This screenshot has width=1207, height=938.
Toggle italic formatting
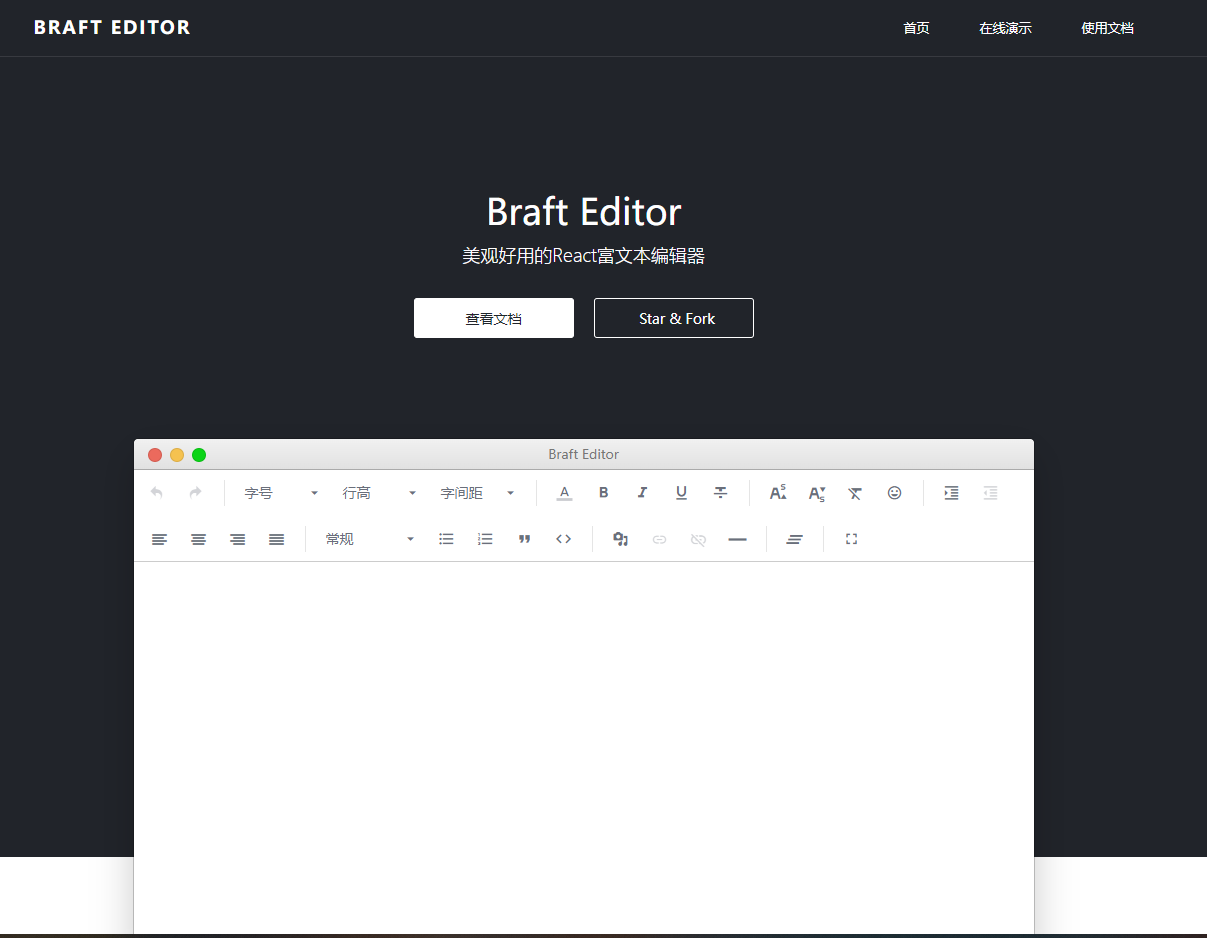click(642, 493)
